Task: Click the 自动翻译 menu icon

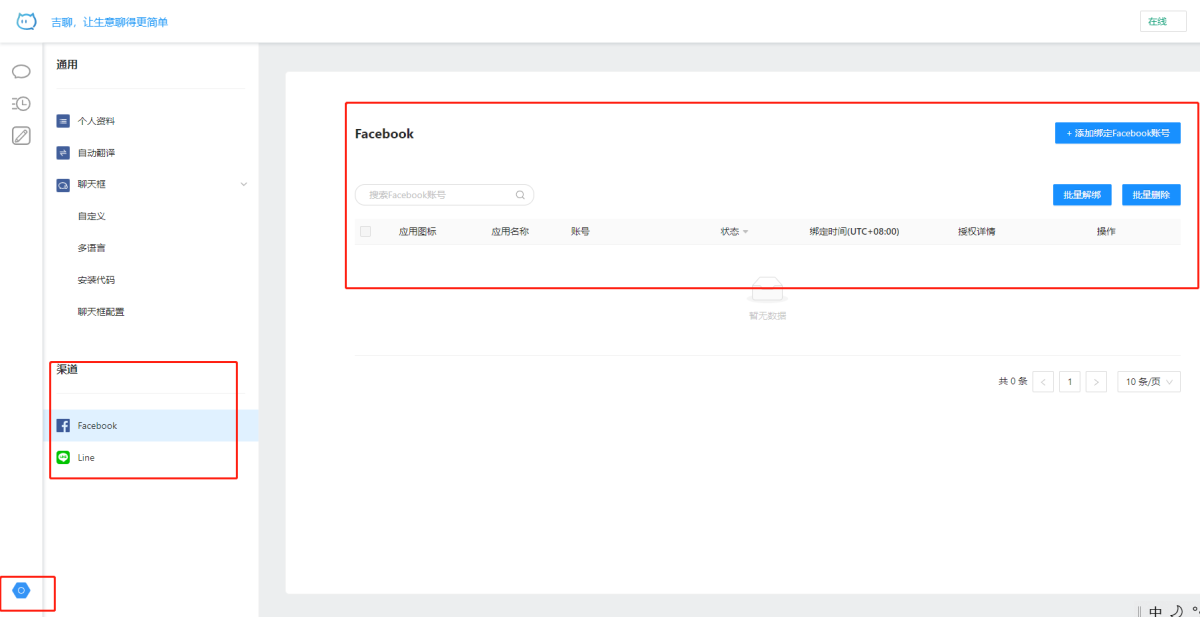Action: pos(63,153)
